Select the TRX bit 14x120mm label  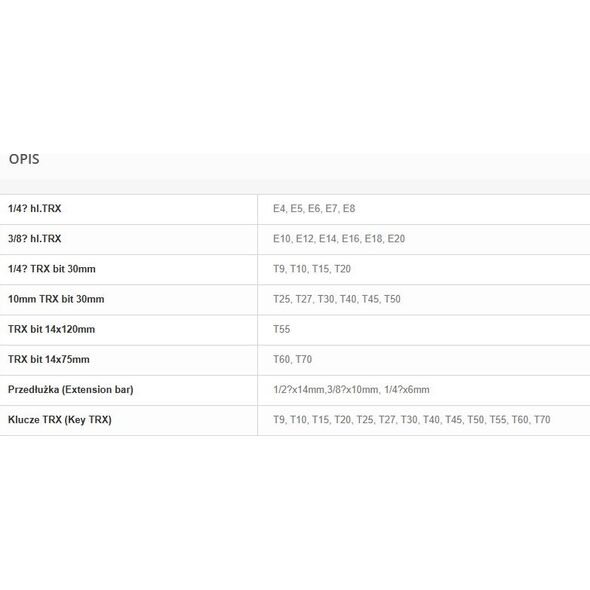coord(52,329)
